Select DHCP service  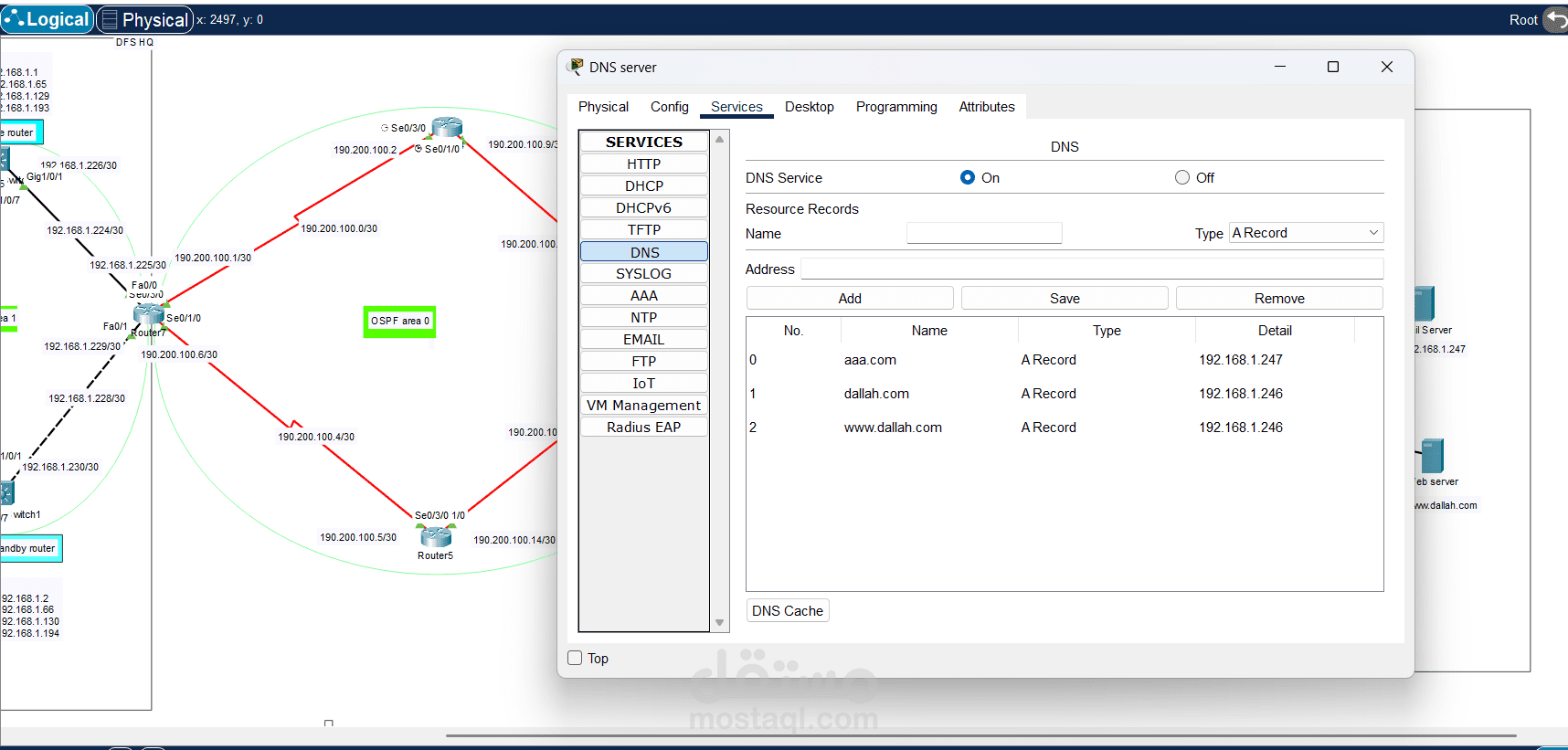coord(644,185)
